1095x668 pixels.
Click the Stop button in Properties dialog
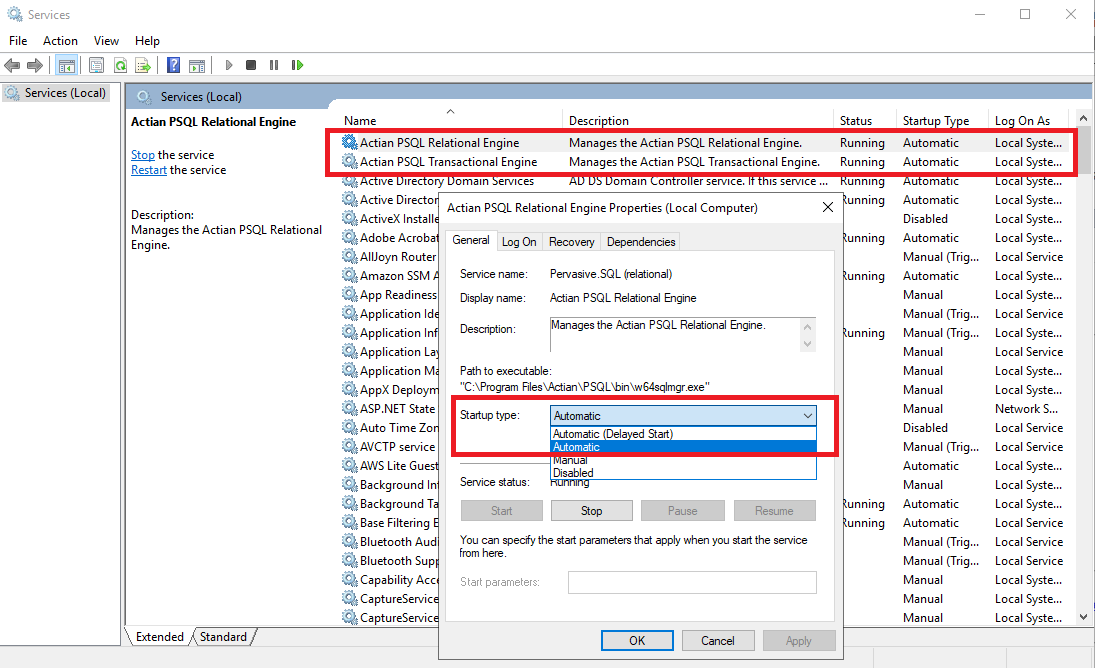coord(591,511)
